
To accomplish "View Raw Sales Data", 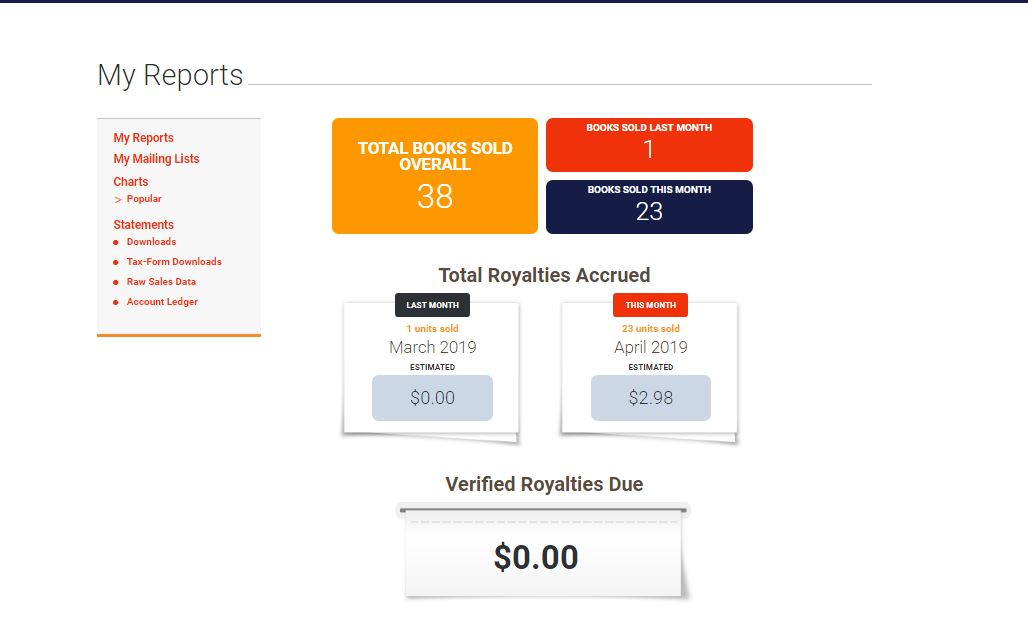I will [161, 282].
